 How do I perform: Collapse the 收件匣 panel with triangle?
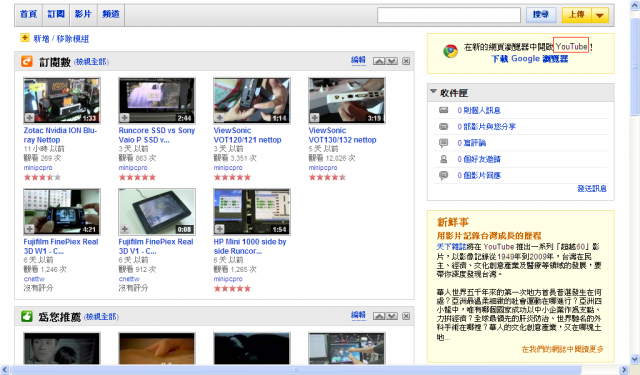point(433,92)
